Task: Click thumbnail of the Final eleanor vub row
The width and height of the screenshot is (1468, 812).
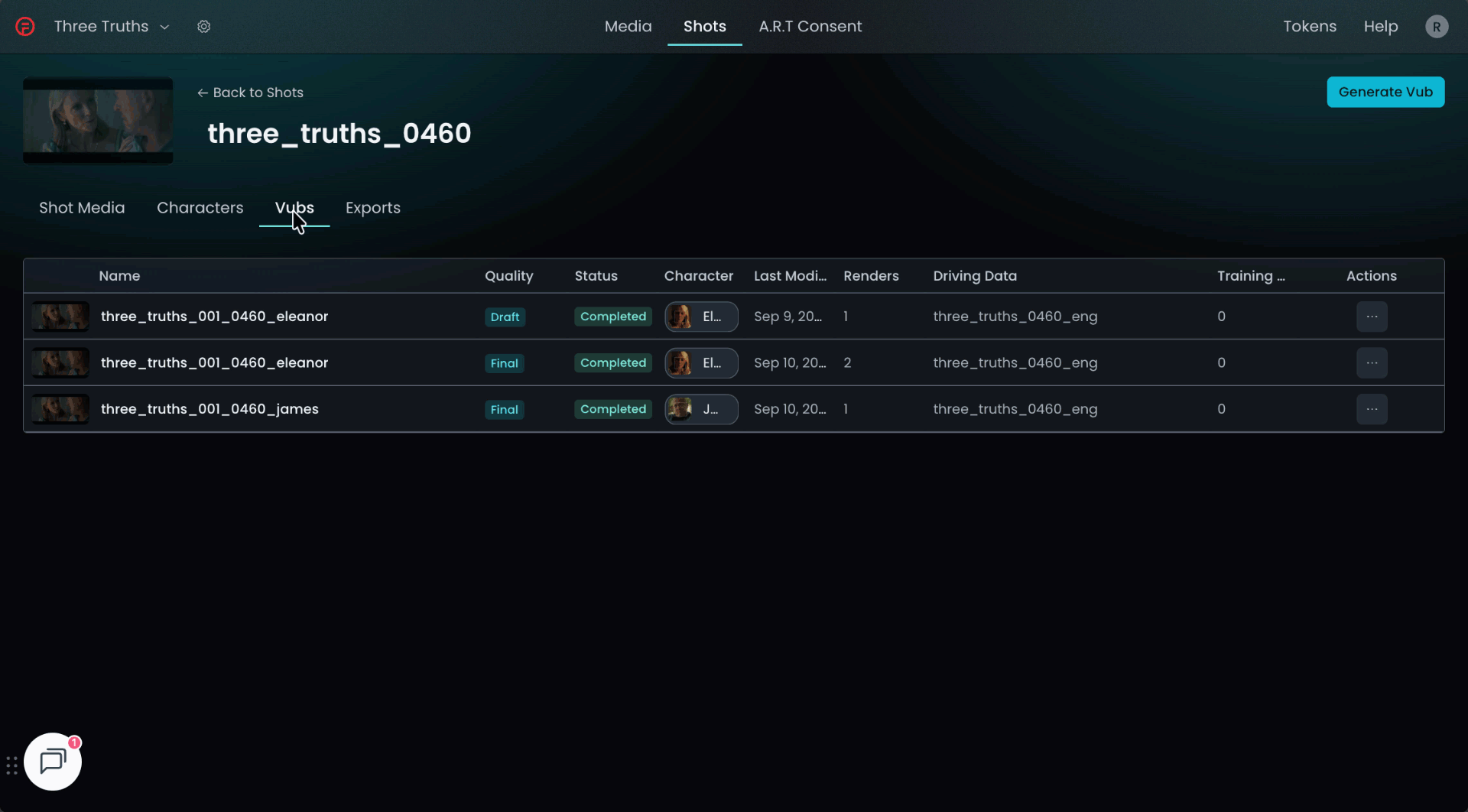Action: pyautogui.click(x=60, y=363)
